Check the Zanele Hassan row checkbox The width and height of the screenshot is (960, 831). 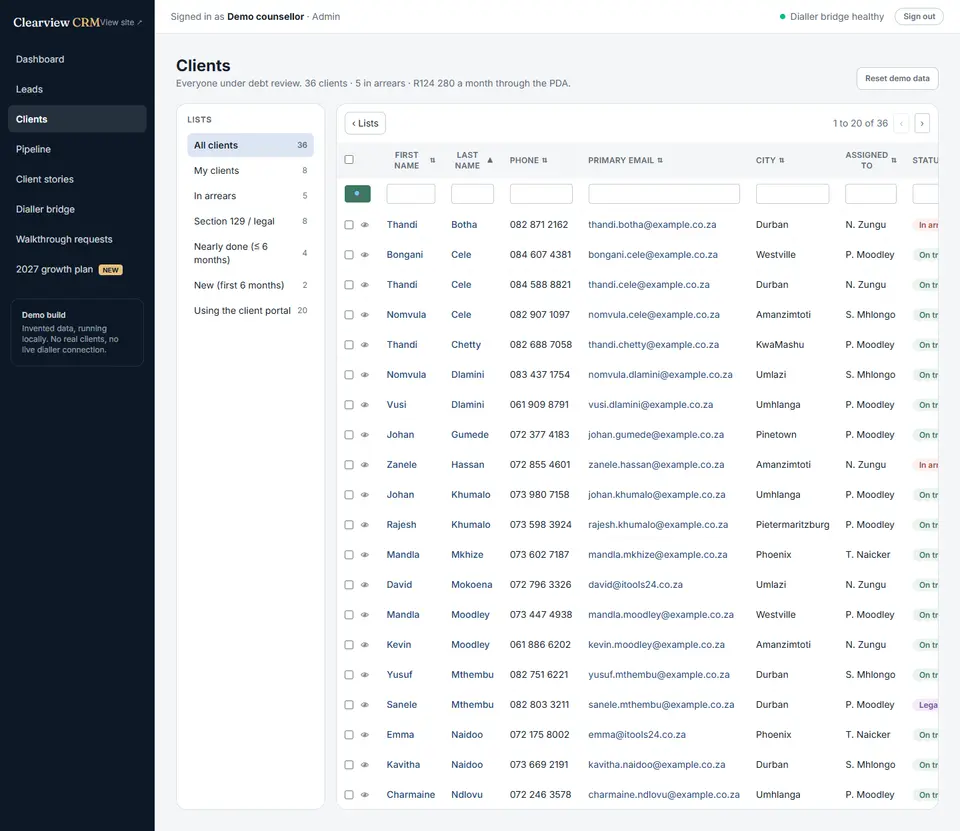[x=349, y=465]
